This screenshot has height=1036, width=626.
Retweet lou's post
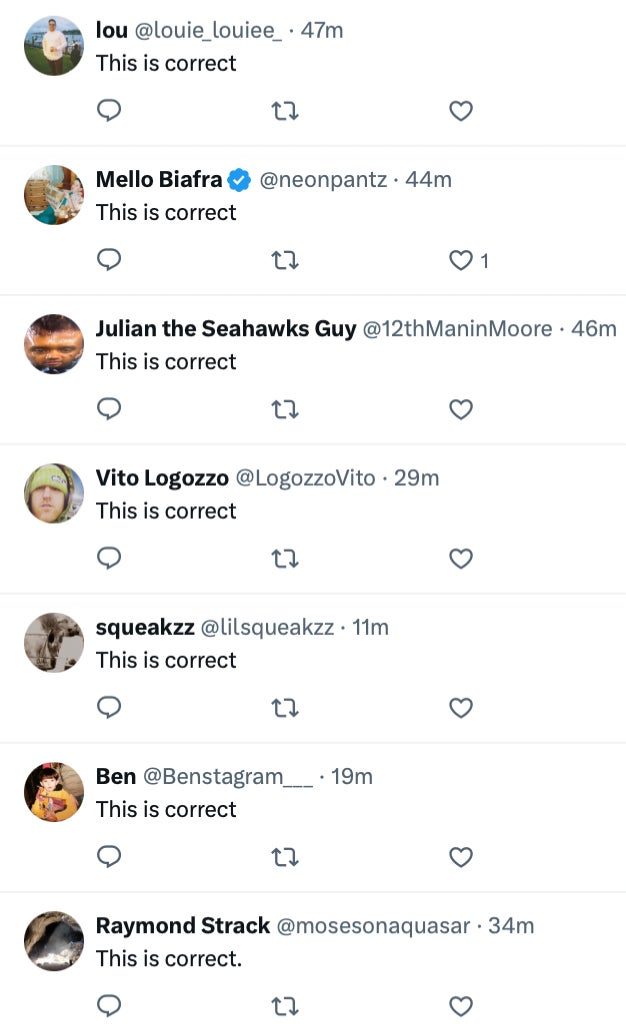click(x=285, y=112)
